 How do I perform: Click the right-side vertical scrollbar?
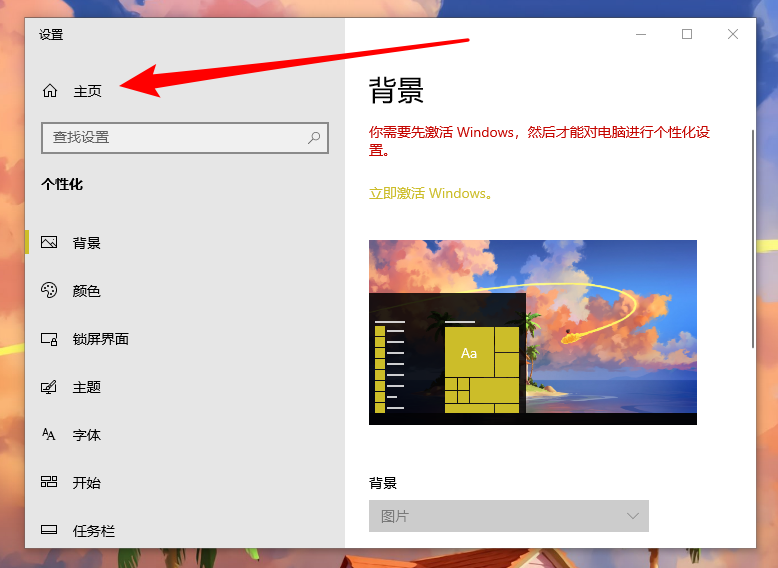point(753,238)
